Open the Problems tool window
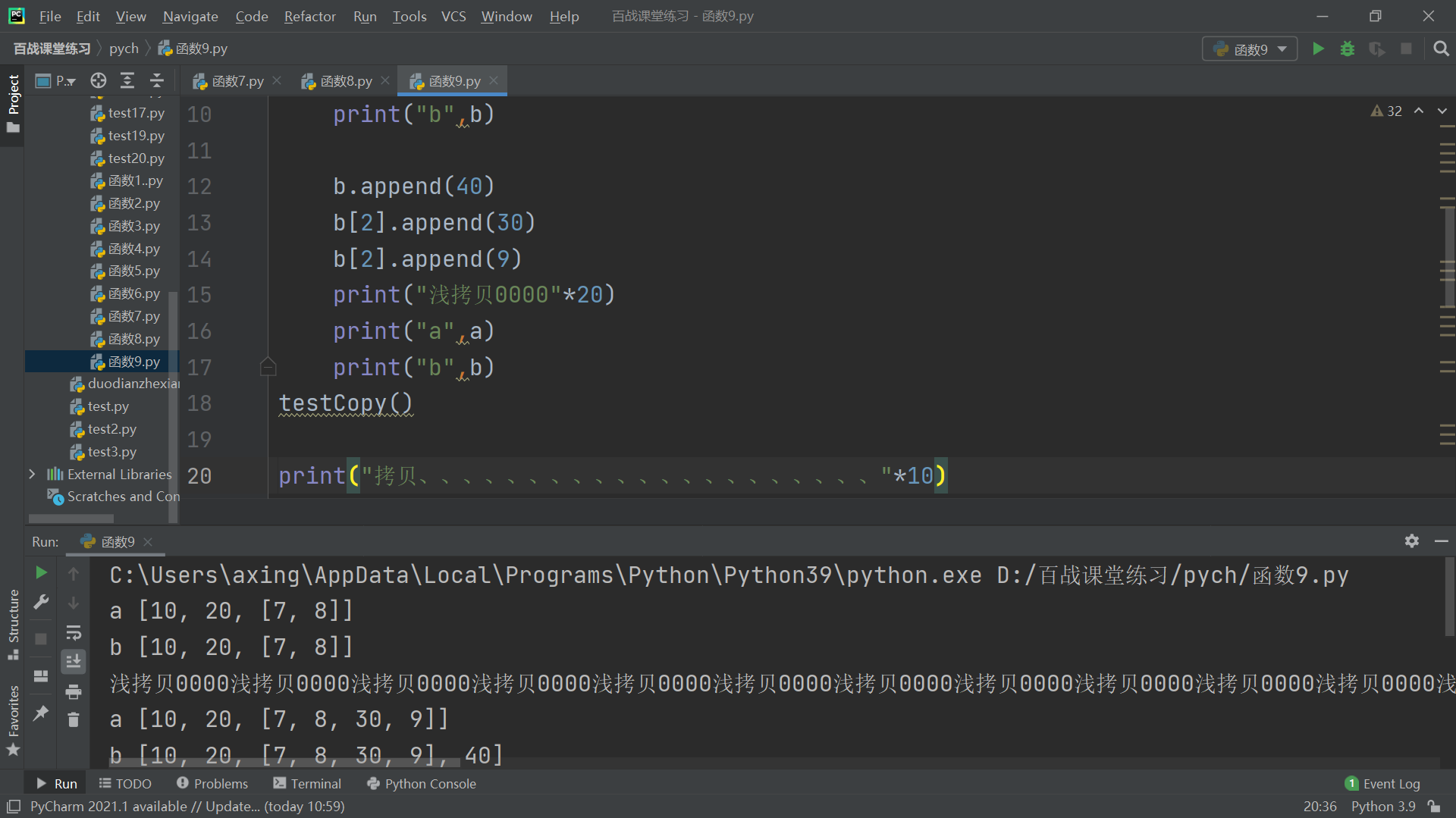 point(212,783)
